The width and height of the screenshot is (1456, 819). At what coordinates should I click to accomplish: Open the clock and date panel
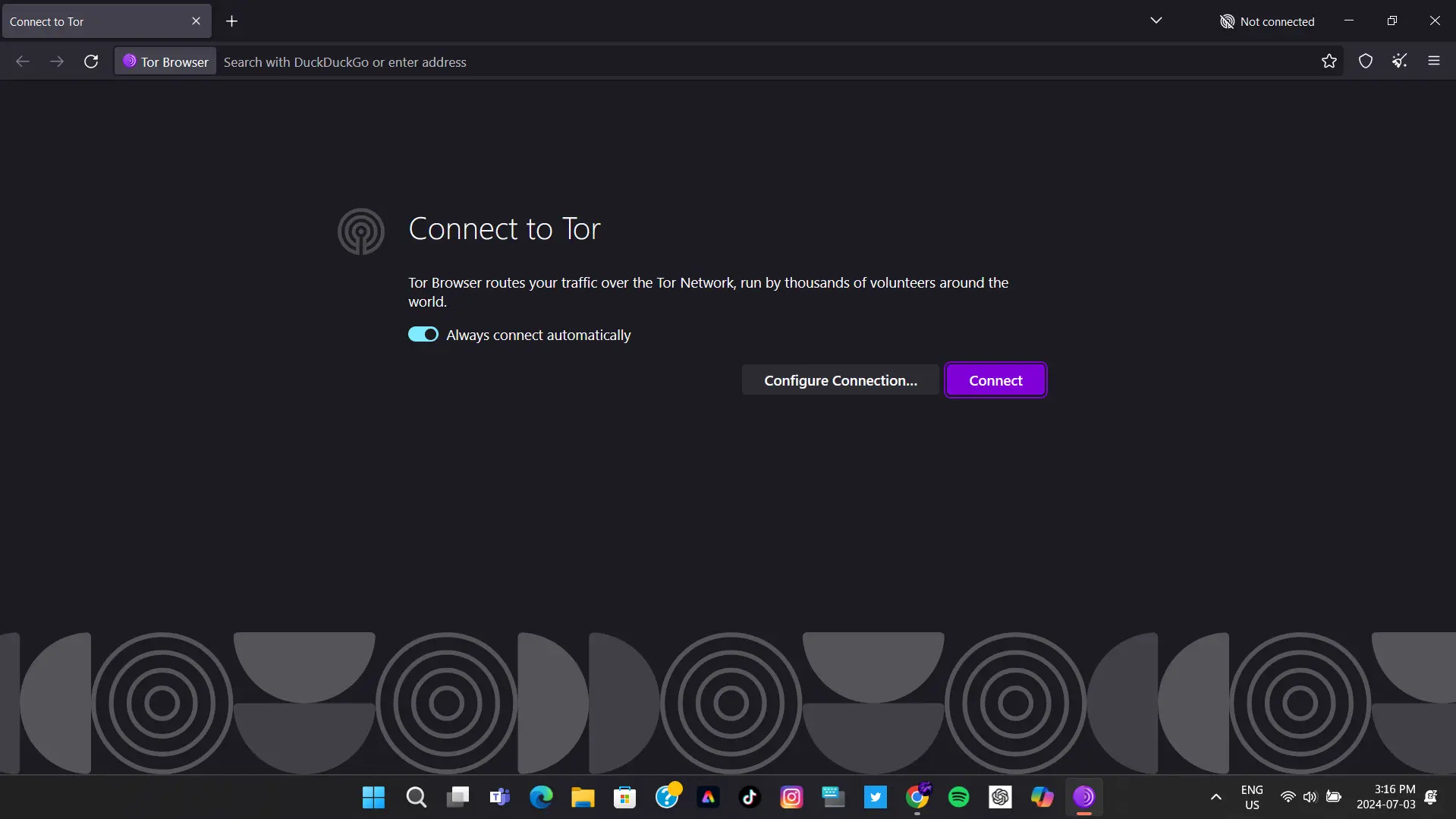pyautogui.click(x=1385, y=797)
